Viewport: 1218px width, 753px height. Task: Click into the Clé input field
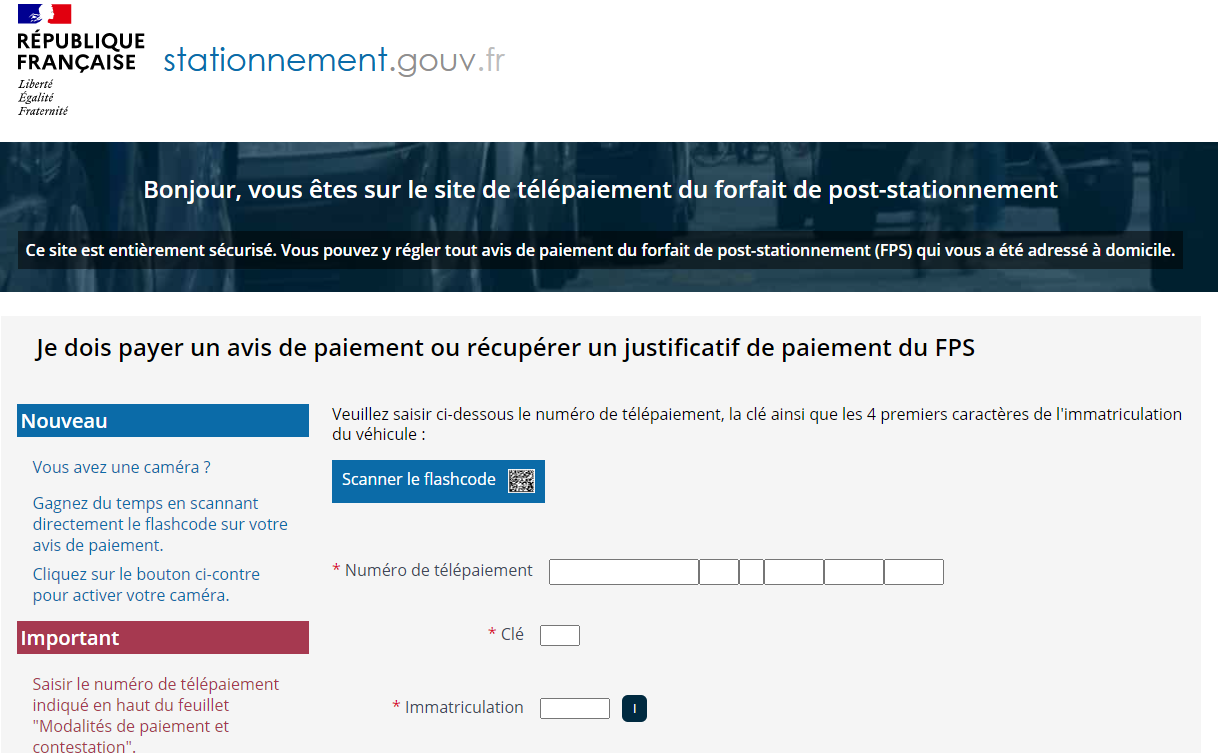pyautogui.click(x=560, y=635)
